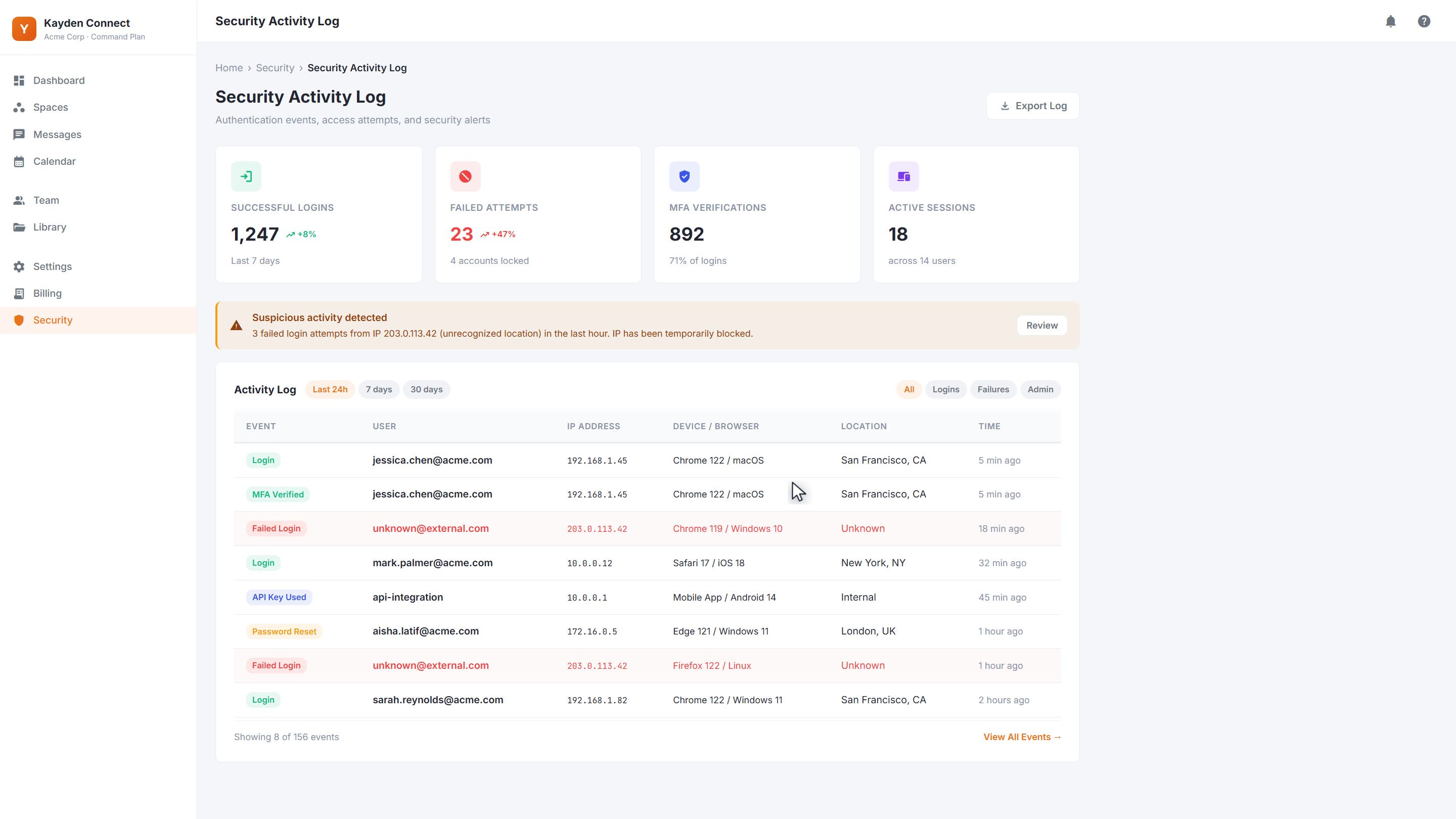Switch the log to 30 days
The width and height of the screenshot is (1456, 819).
(426, 389)
